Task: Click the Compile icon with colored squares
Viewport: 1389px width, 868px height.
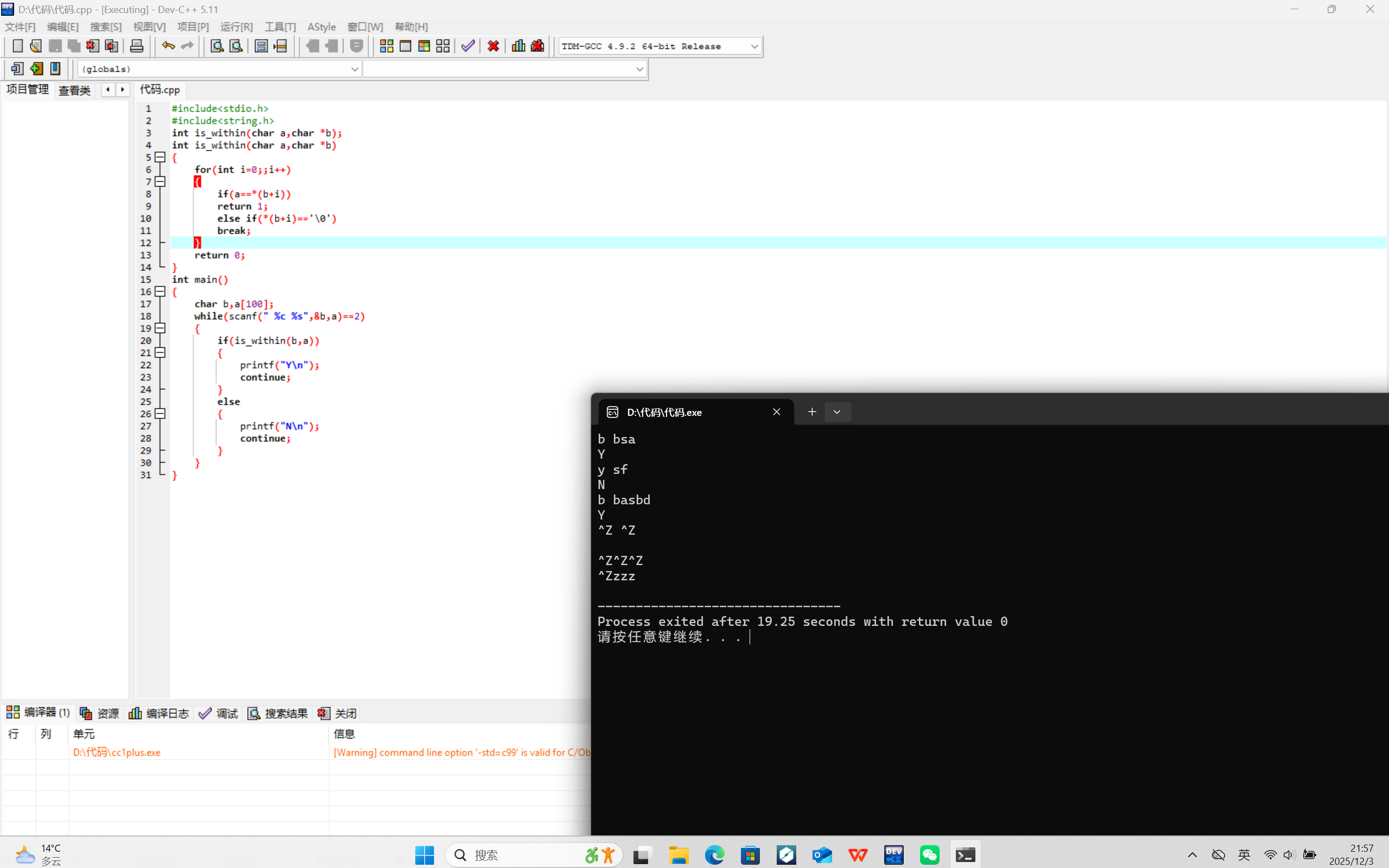Action: [x=386, y=46]
